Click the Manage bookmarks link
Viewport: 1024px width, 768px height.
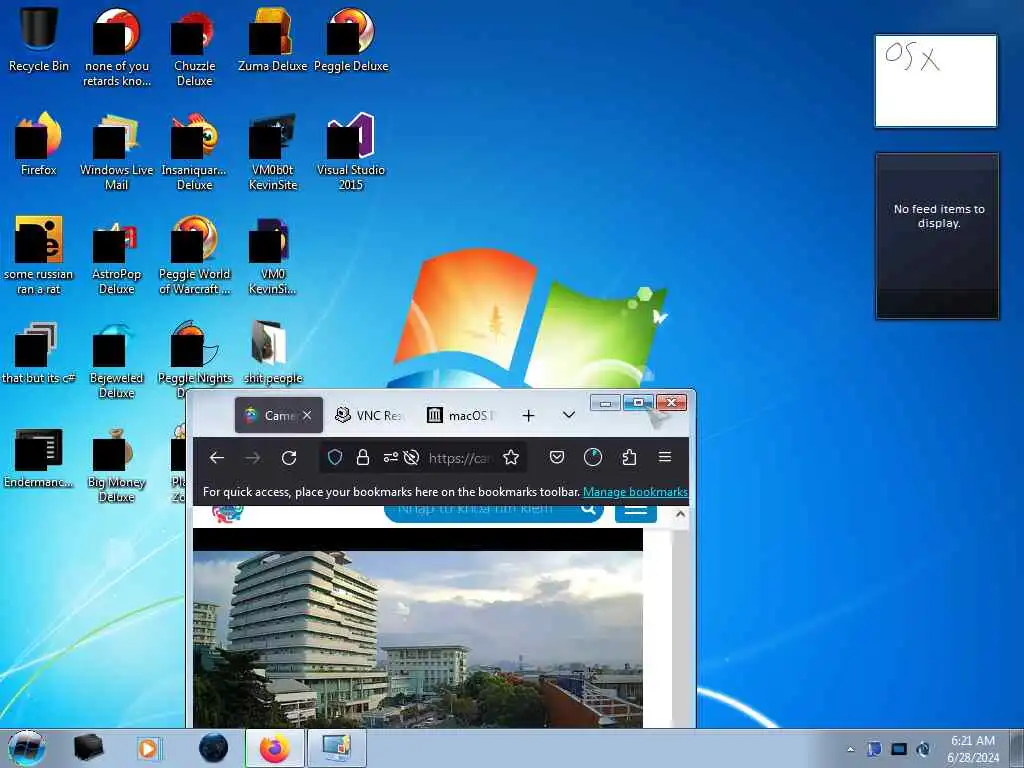635,492
